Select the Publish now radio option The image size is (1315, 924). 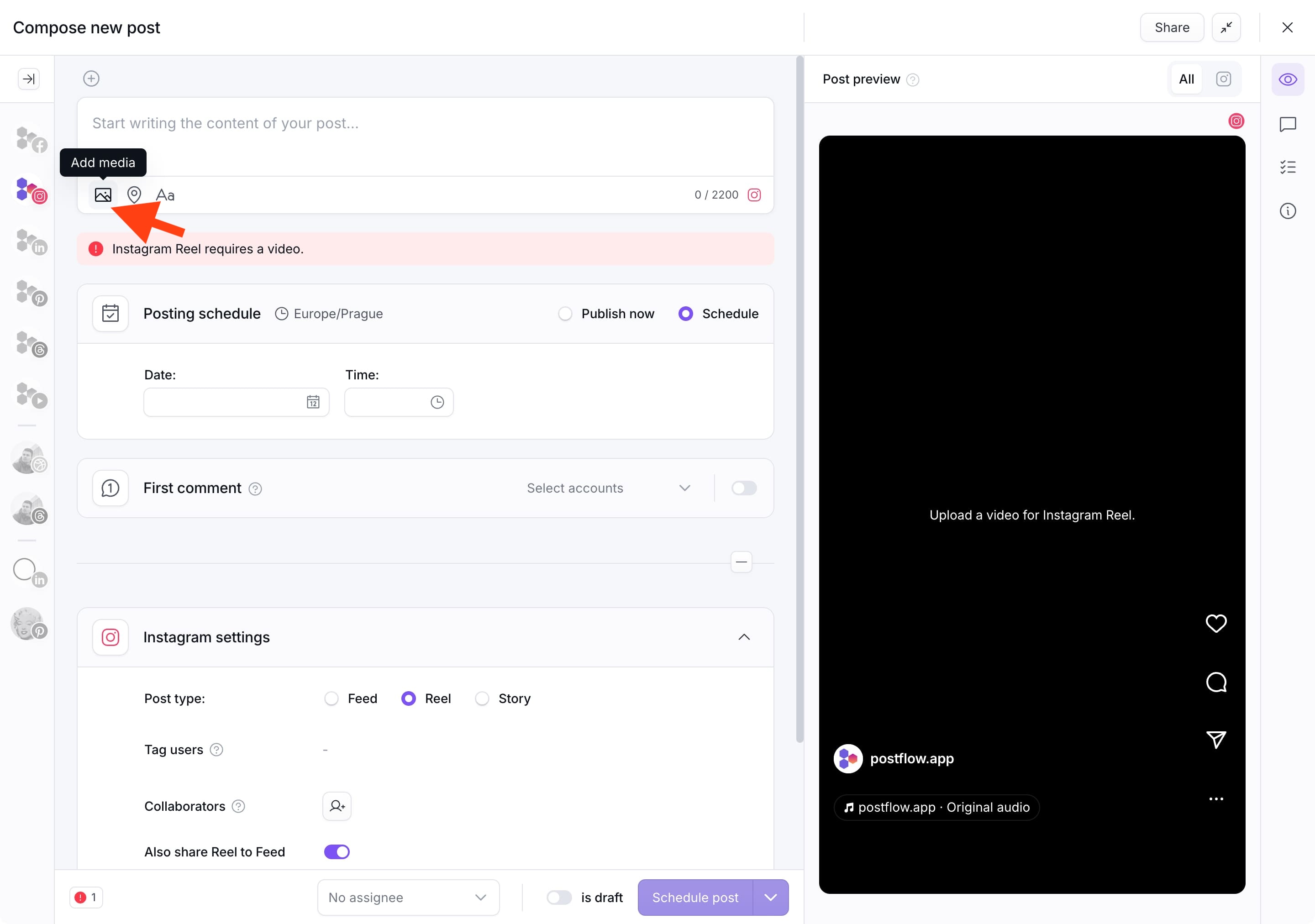point(565,314)
